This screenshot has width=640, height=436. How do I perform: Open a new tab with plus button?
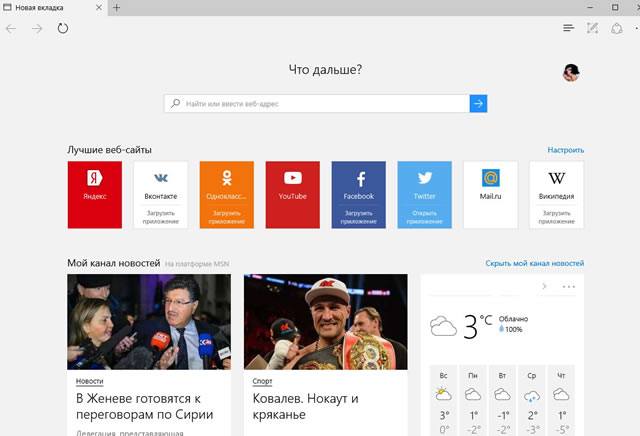(117, 8)
